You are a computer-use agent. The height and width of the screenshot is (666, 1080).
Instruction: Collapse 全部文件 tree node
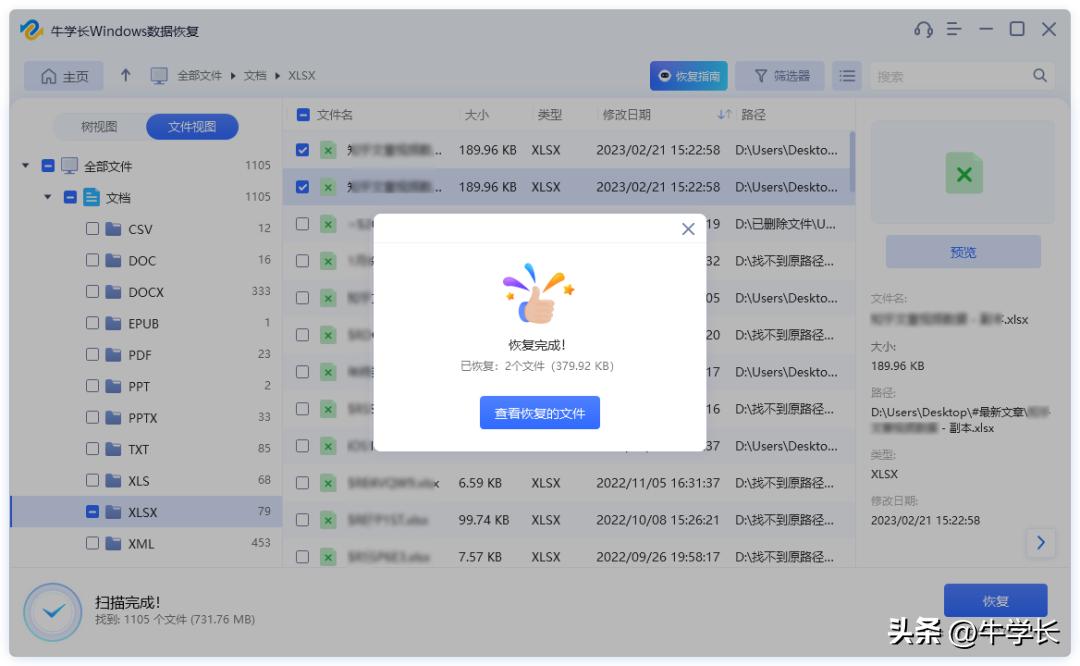[x=25, y=165]
